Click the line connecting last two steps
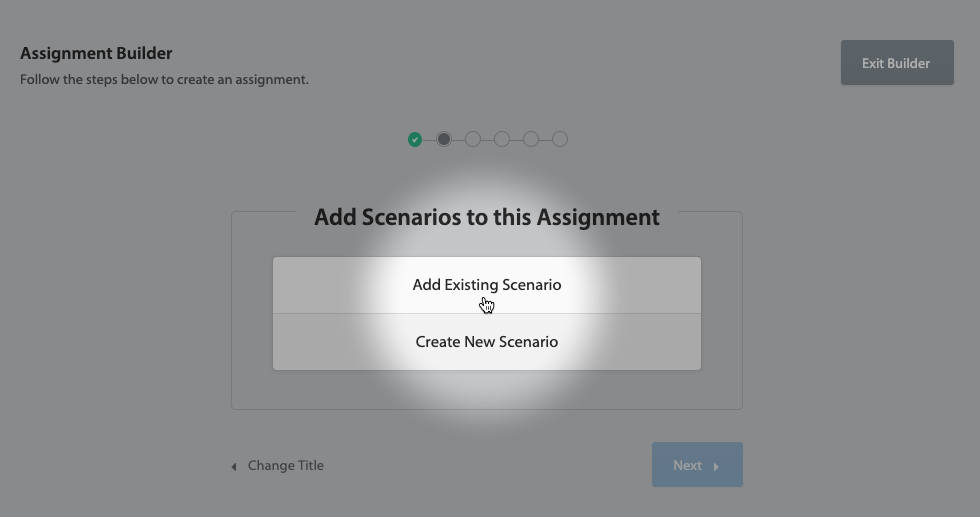This screenshot has height=517, width=980. (545, 139)
